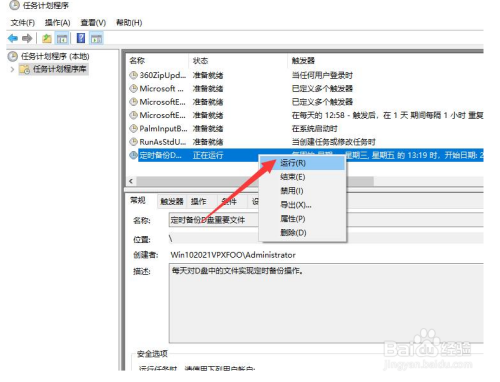Image resolution: width=500 pixels, height=382 pixels.
Task: Choose 禁用(I) in the context menu
Action: click(x=302, y=191)
